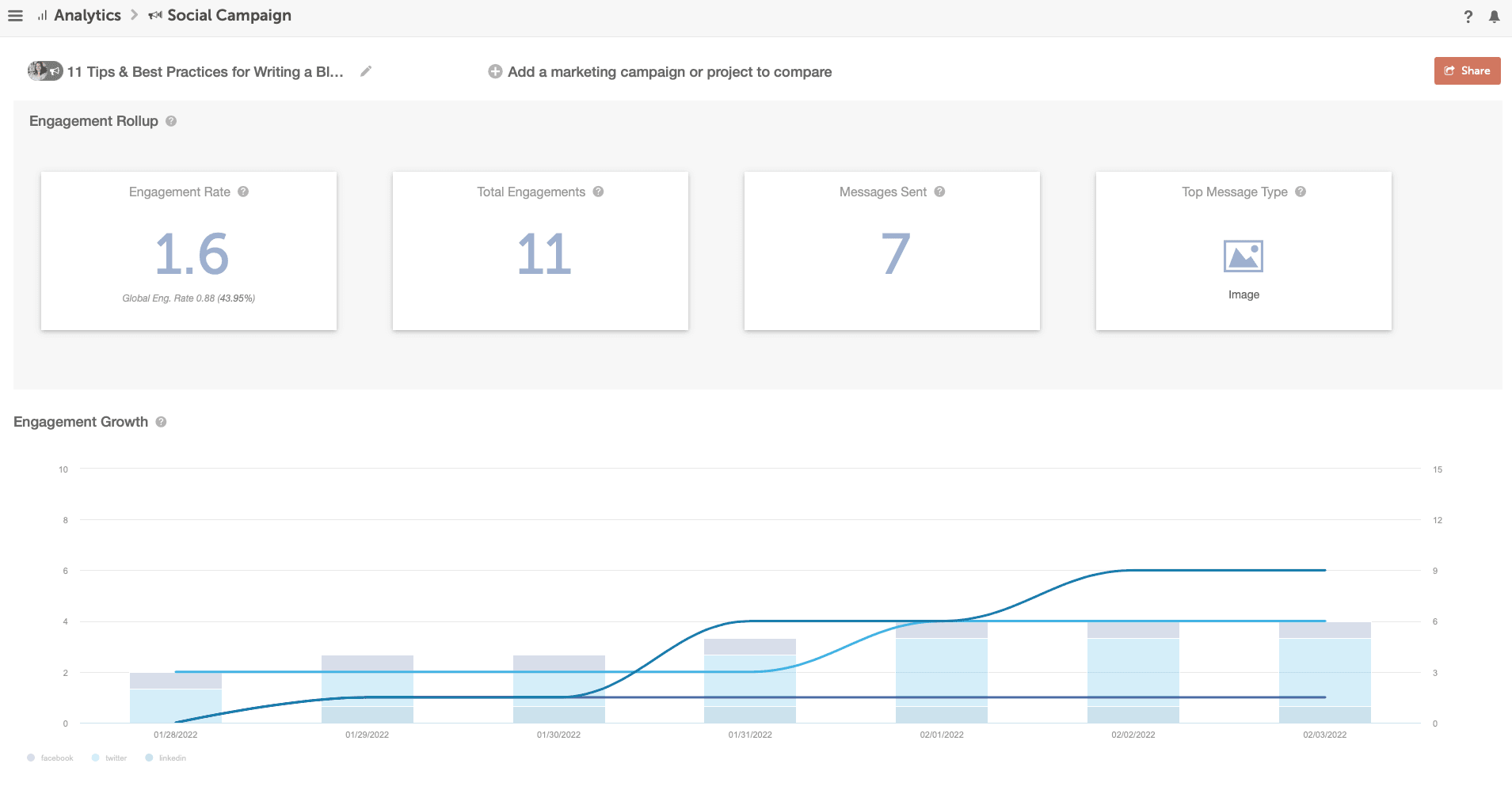Viewport: 1512px width, 790px height.
Task: Show Engagement Rollup help tooltip
Action: tap(171, 121)
